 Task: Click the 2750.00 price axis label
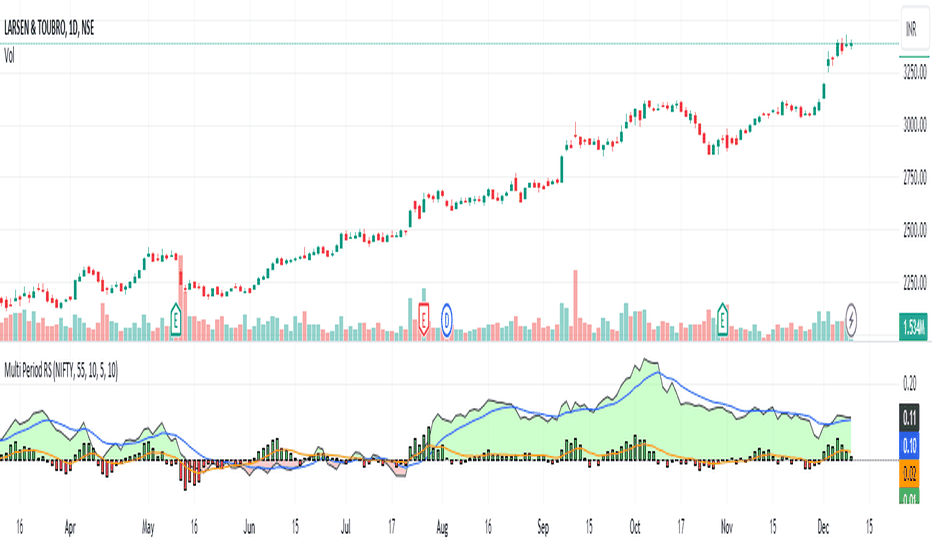[x=915, y=177]
